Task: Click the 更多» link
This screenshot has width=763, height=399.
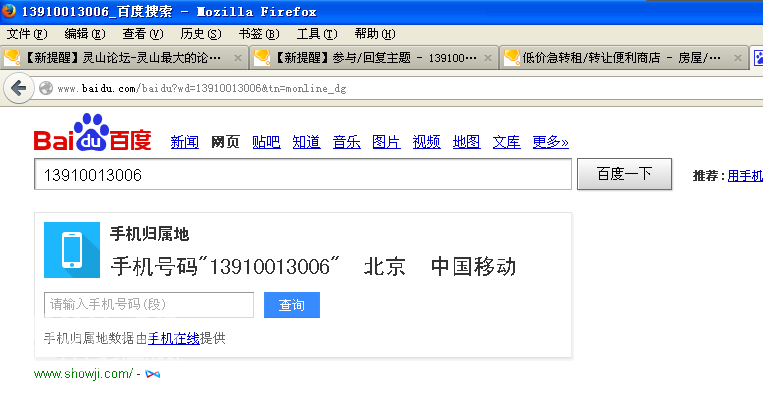Action: click(550, 142)
